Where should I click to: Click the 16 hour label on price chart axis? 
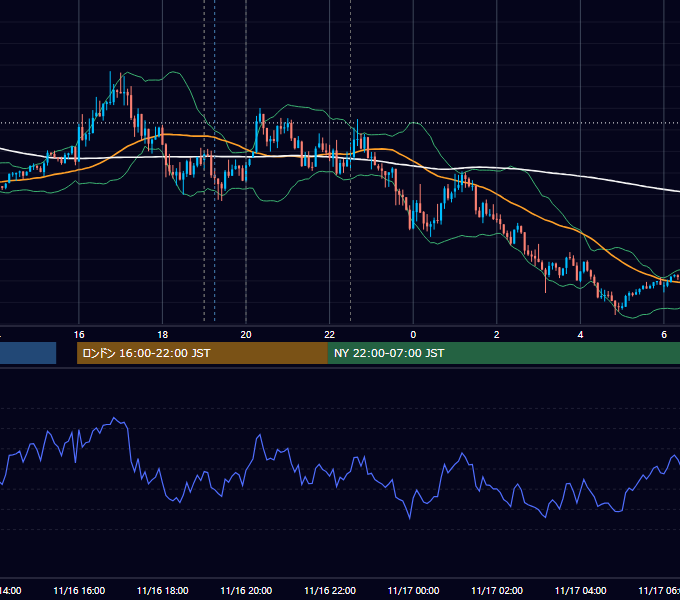79,335
